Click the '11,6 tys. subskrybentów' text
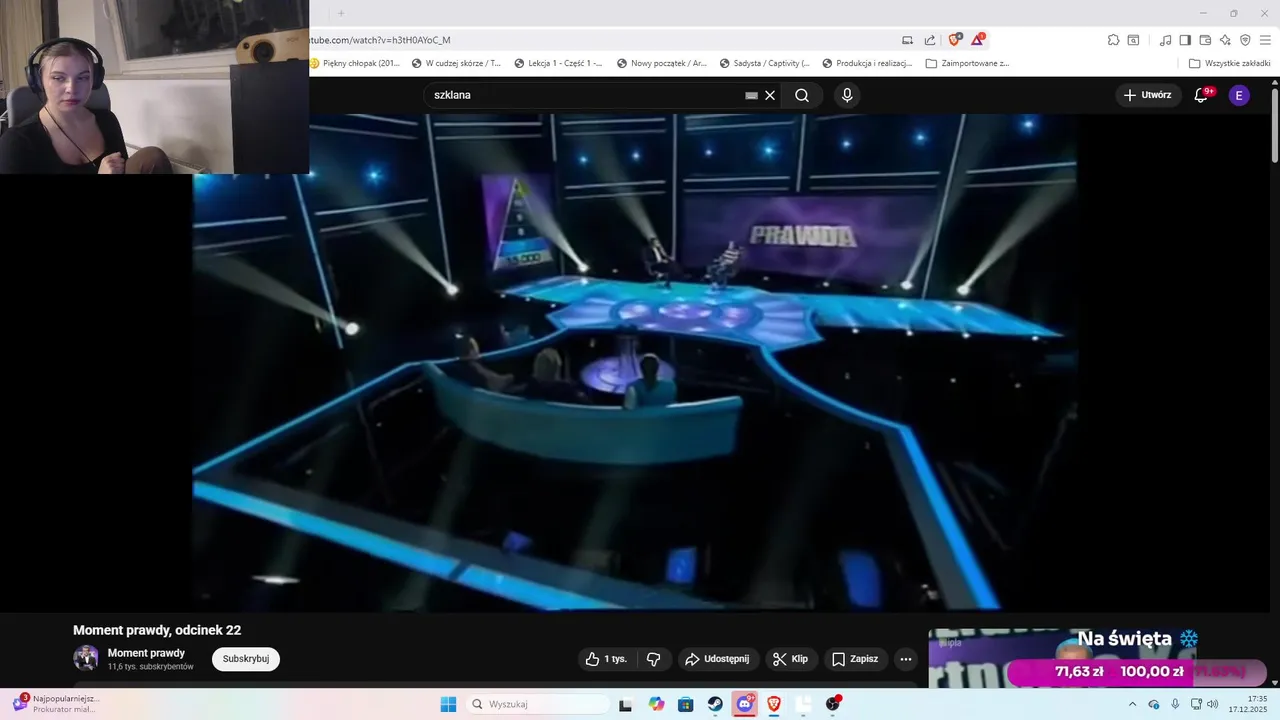This screenshot has height=720, width=1280. coord(151,666)
